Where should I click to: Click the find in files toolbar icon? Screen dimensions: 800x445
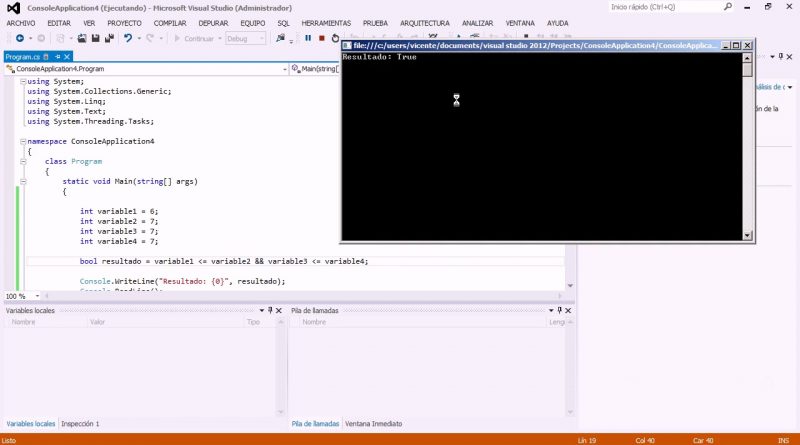[x=280, y=38]
